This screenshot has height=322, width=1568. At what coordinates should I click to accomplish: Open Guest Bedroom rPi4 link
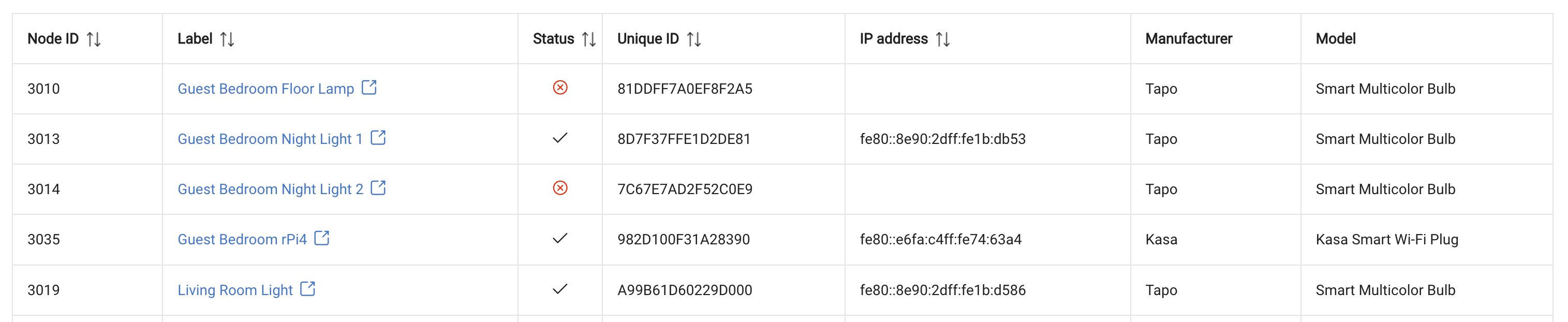(x=242, y=240)
